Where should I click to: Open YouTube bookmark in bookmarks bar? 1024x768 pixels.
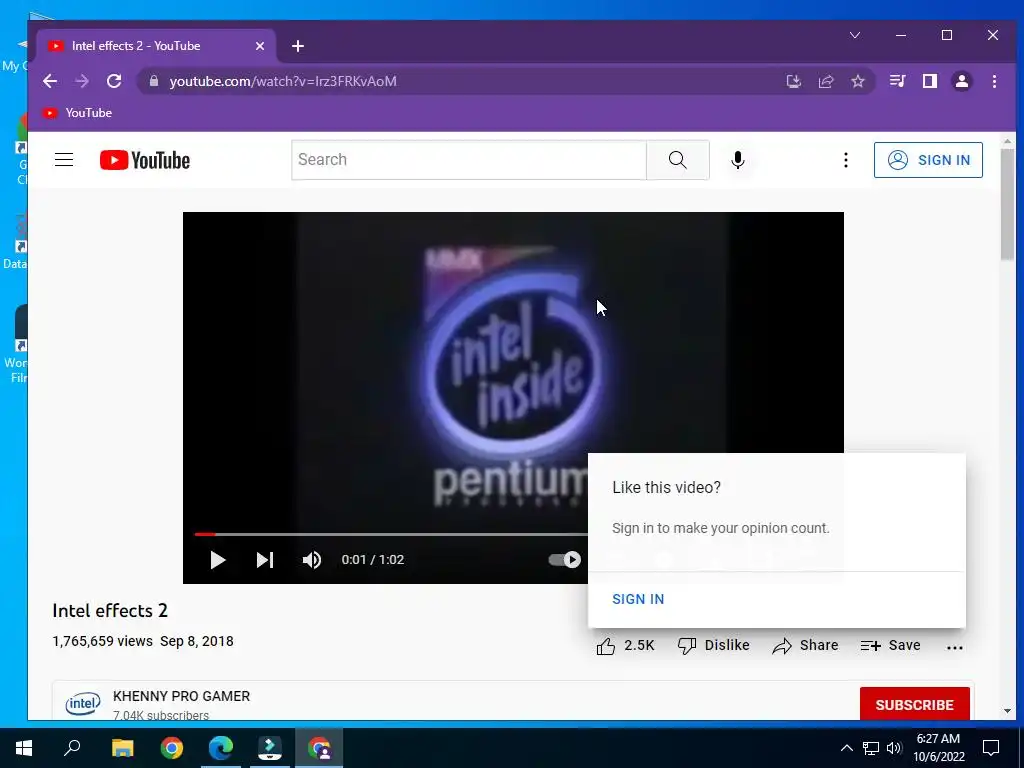pyautogui.click(x=77, y=113)
